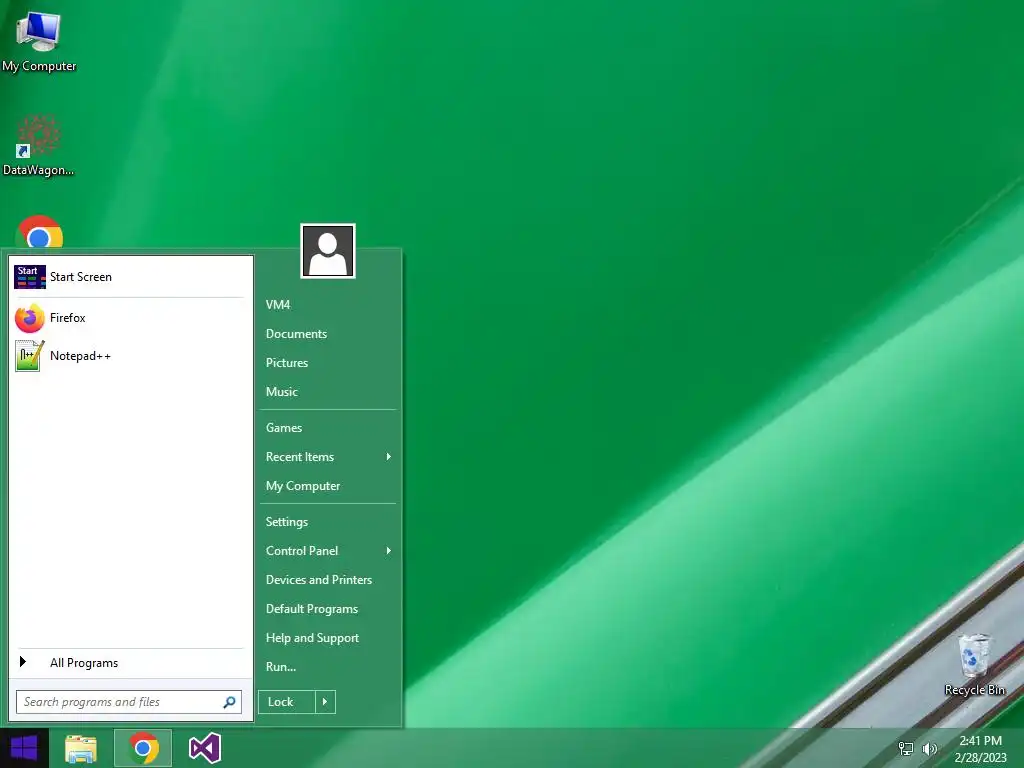Click the volume speaker tray icon
This screenshot has height=768, width=1024.
(x=930, y=748)
